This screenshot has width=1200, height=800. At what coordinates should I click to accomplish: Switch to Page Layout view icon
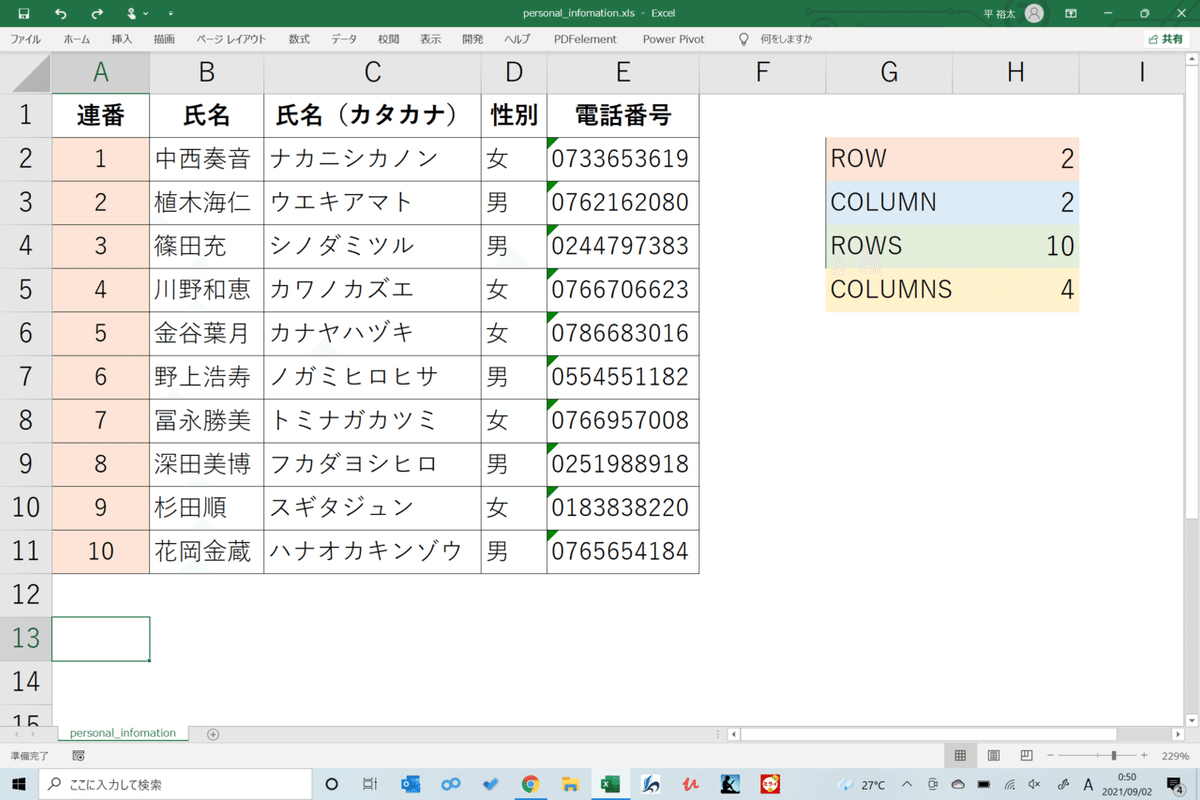(x=993, y=756)
